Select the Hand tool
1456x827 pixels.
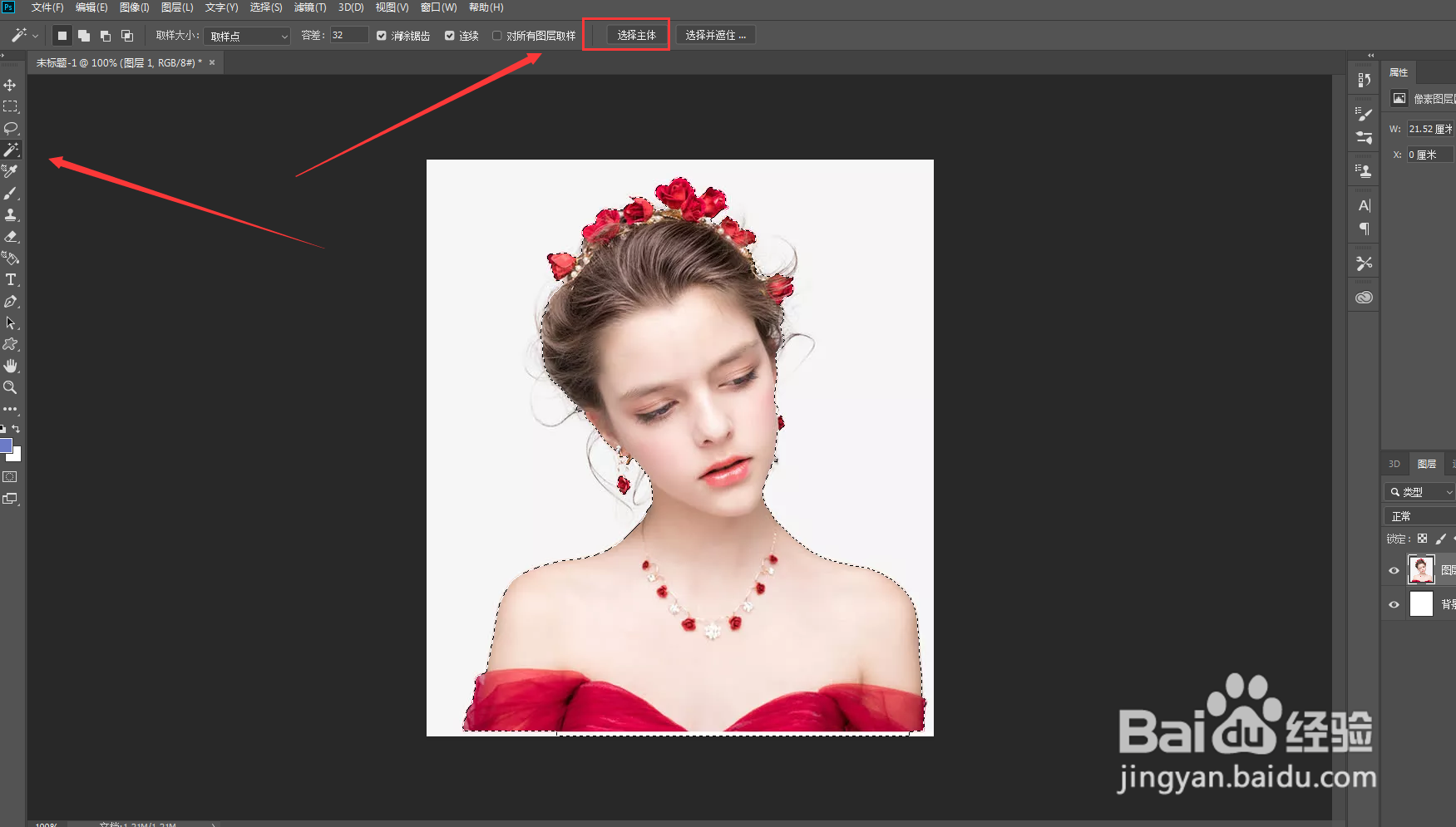point(10,366)
